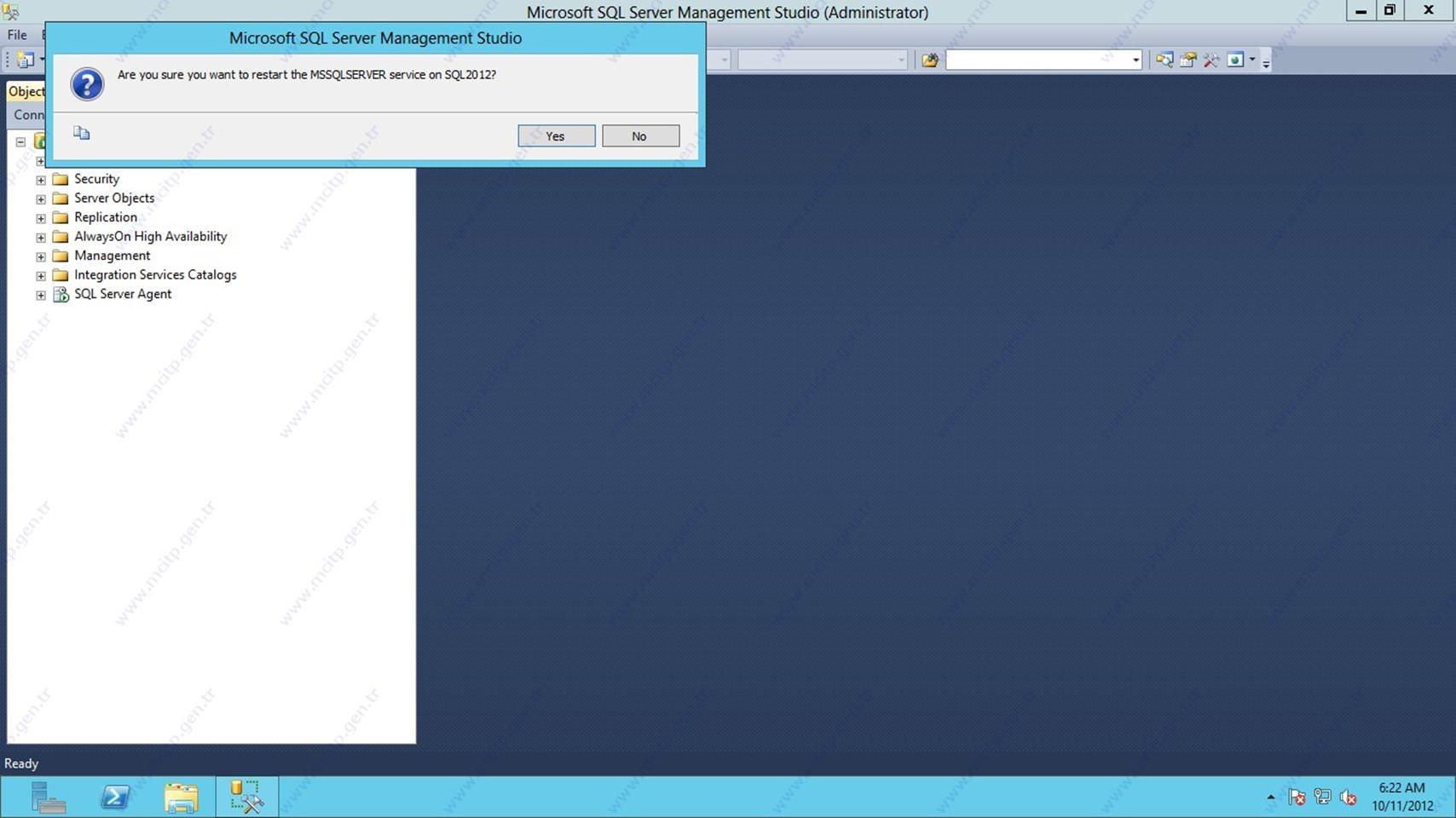Open the toolbar options overflow arrow
1456x818 pixels.
(1266, 62)
